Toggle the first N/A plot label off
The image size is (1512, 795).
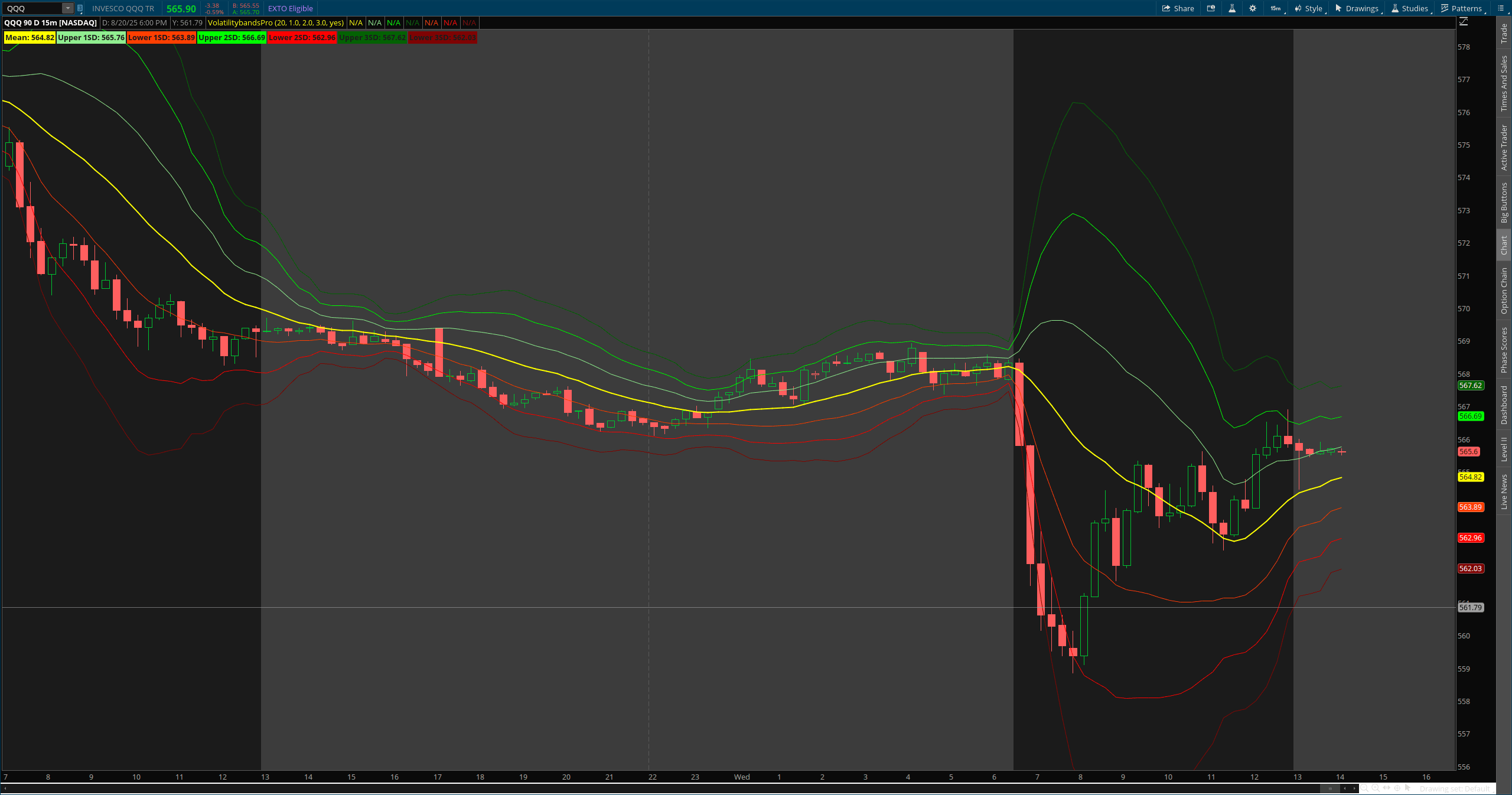coord(356,22)
